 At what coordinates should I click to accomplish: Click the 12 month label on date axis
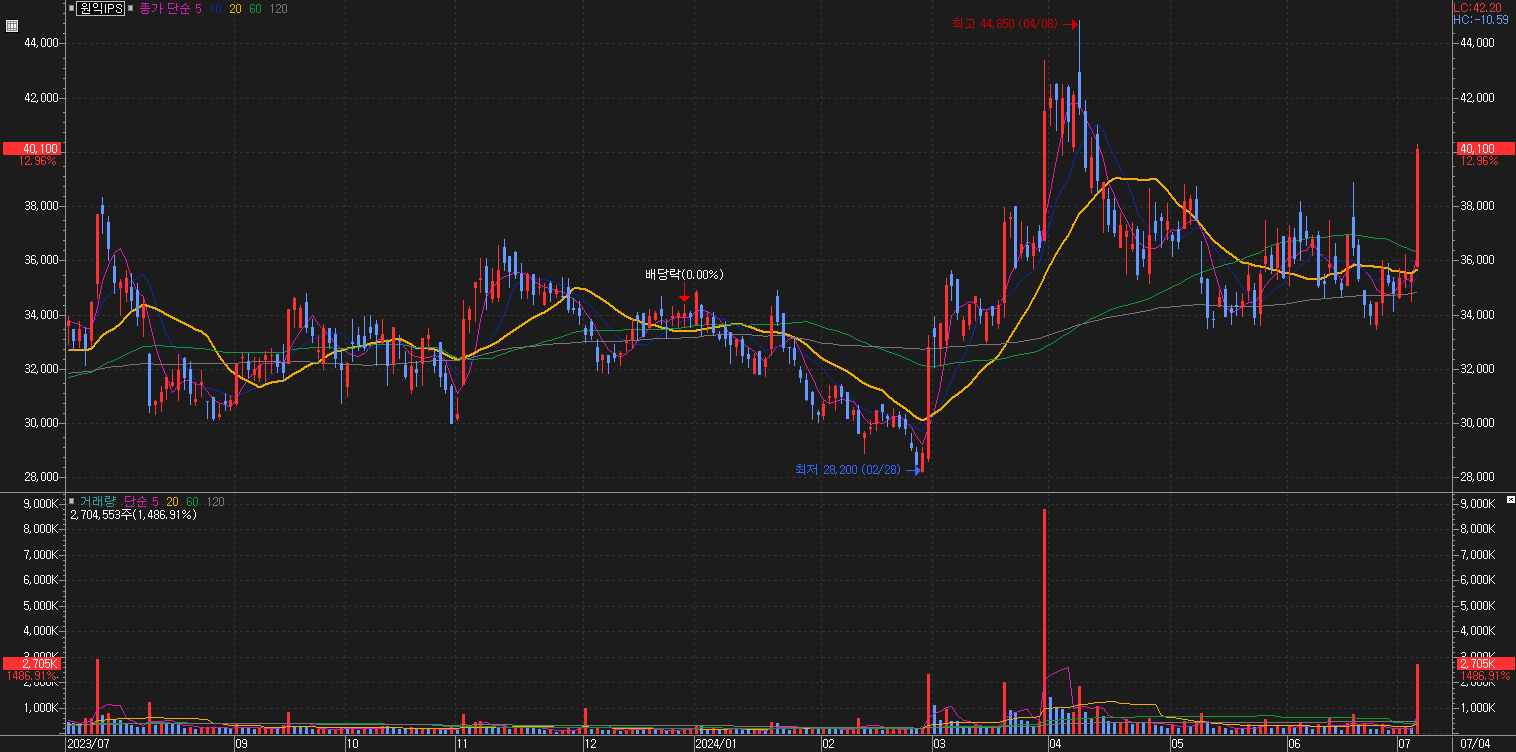pyautogui.click(x=590, y=744)
